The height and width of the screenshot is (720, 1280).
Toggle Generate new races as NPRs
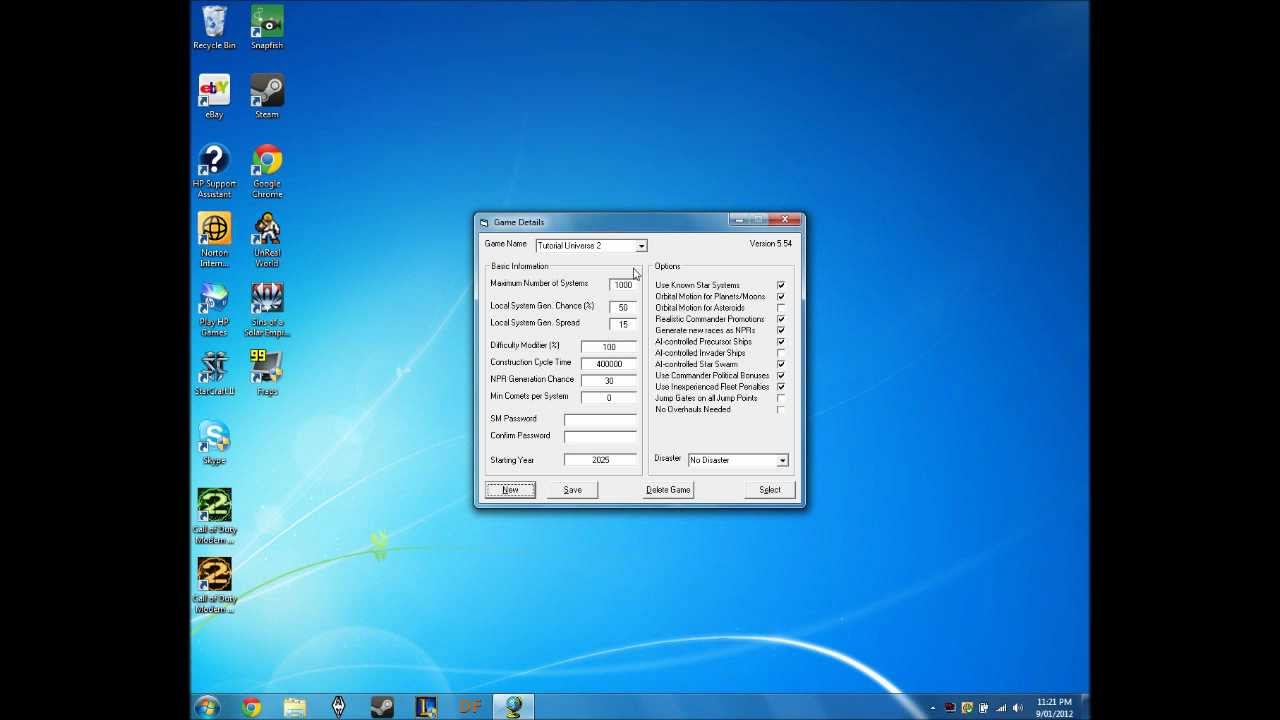(781, 330)
